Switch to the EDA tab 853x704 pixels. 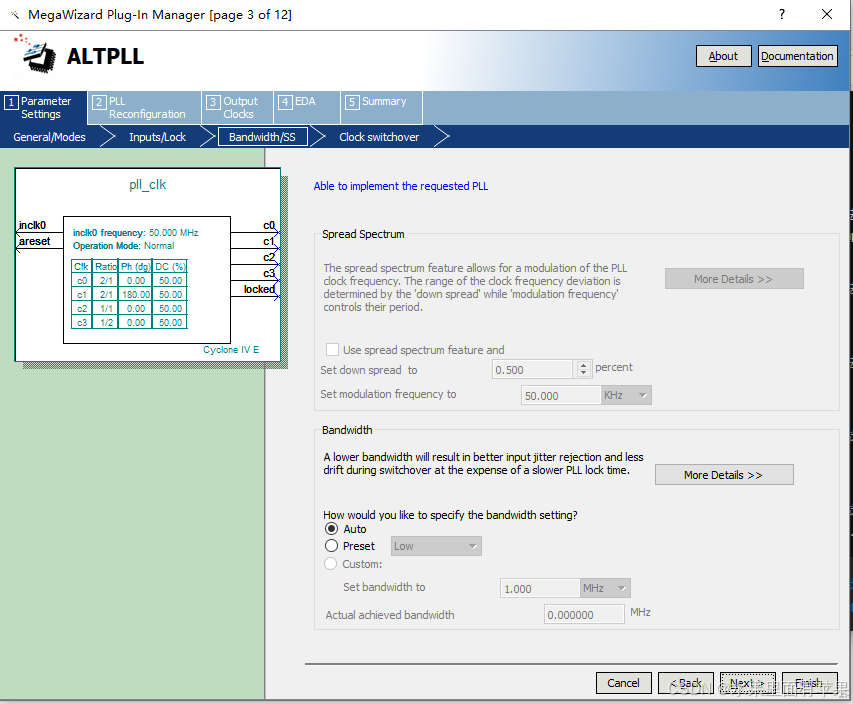pyautogui.click(x=307, y=108)
